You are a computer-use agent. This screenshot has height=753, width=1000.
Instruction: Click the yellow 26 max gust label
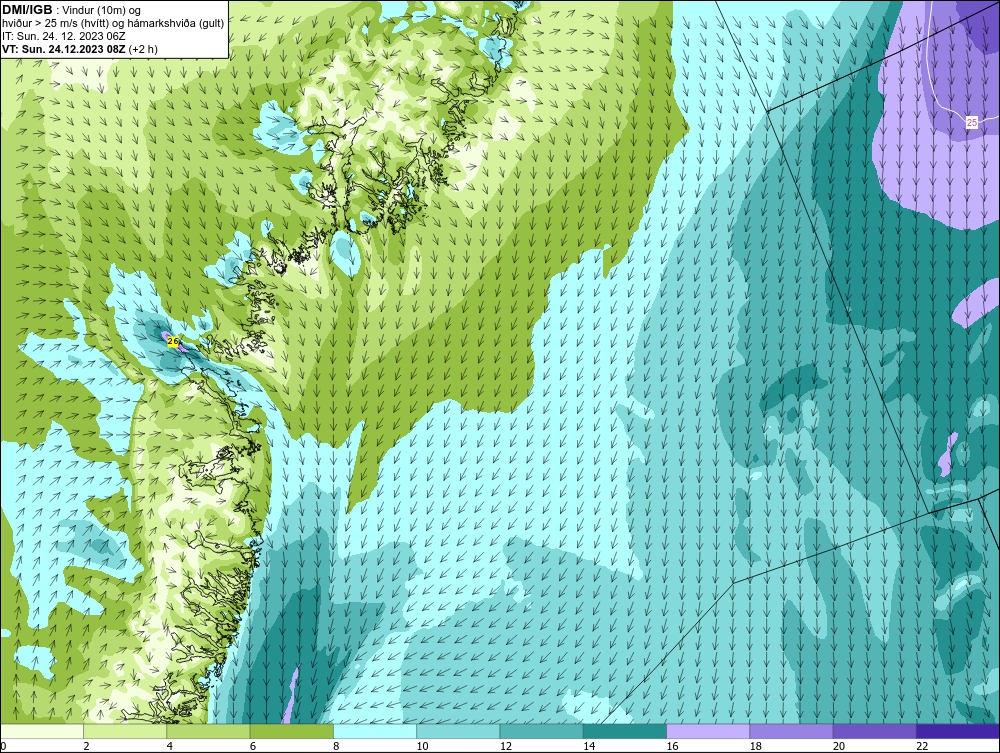(173, 342)
